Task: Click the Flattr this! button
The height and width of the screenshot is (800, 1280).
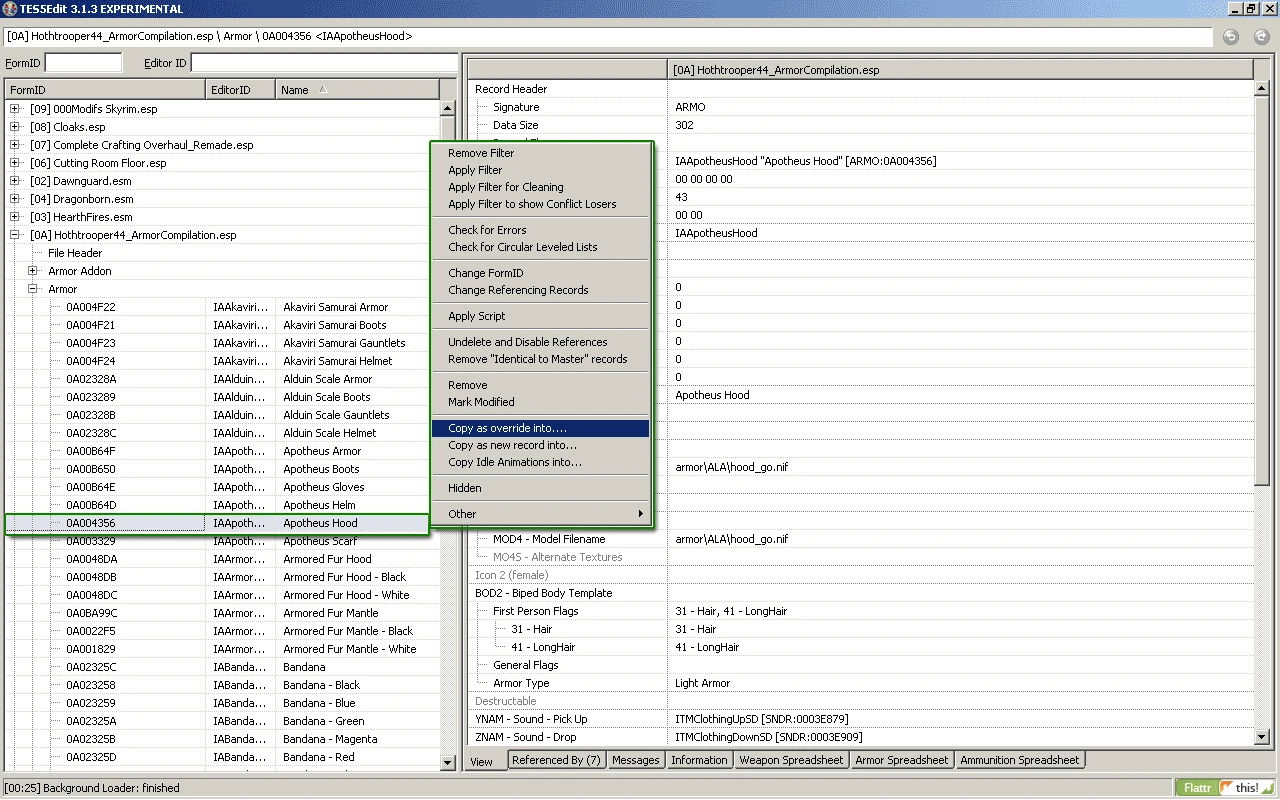Action: 1225,788
